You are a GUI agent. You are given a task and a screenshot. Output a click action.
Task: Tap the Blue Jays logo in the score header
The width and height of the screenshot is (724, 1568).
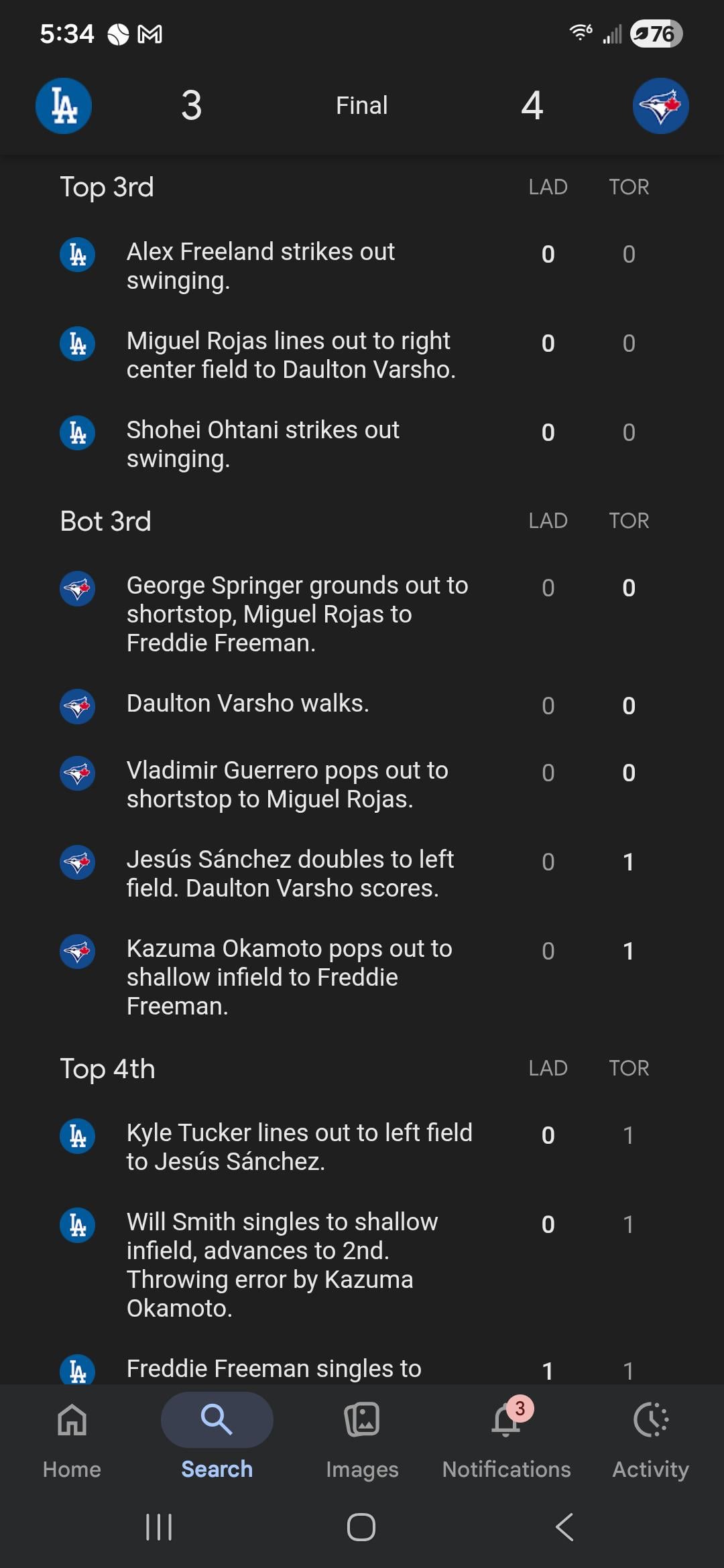[x=660, y=106]
